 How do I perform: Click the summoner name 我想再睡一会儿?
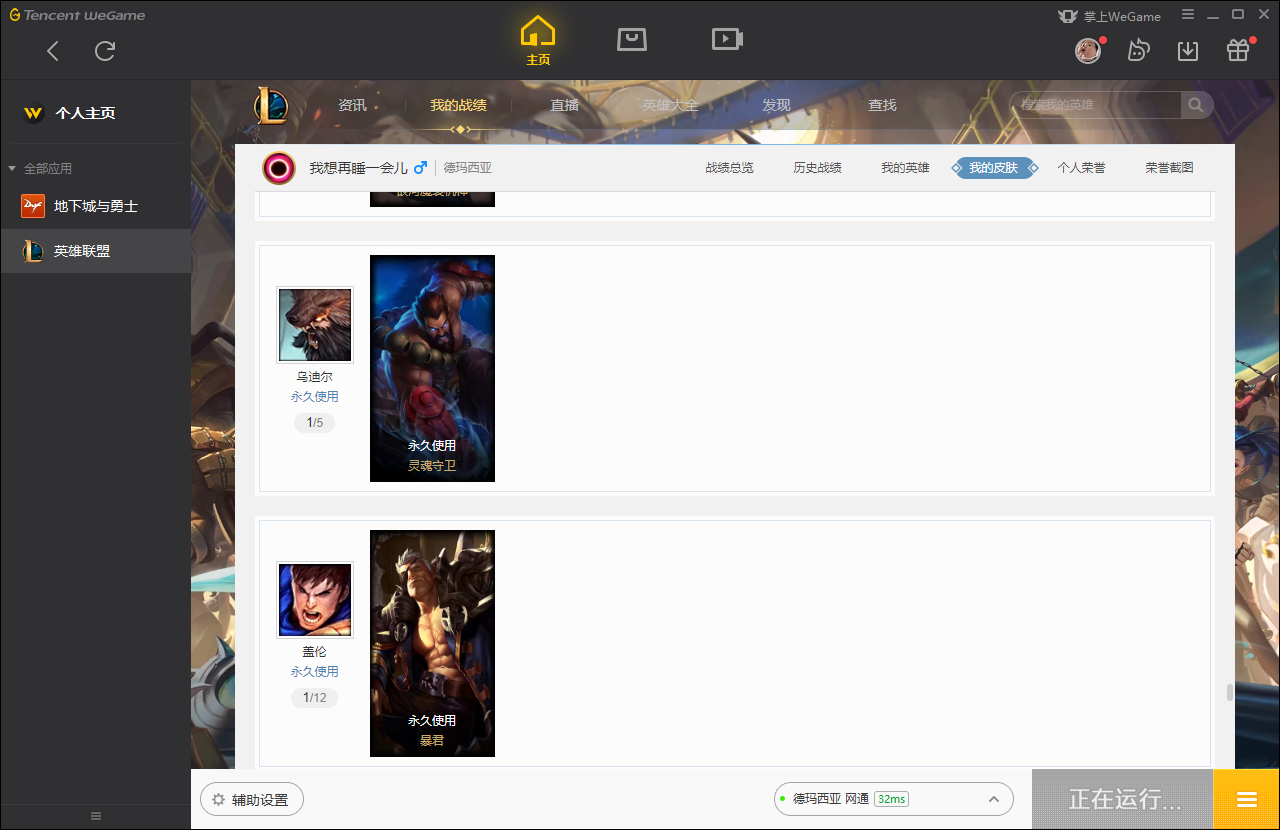pos(358,168)
